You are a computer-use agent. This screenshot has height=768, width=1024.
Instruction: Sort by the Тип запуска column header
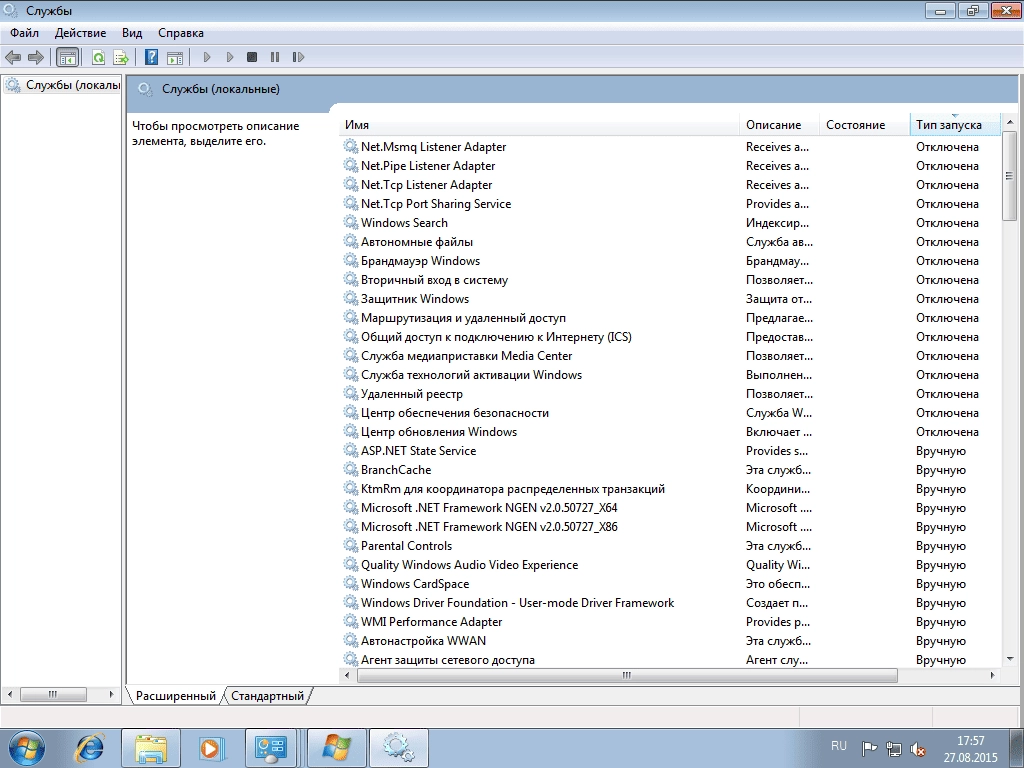(954, 125)
